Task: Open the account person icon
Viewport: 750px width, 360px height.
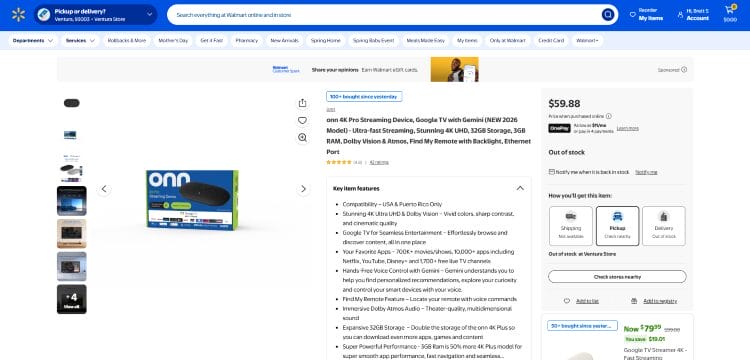Action: point(680,15)
